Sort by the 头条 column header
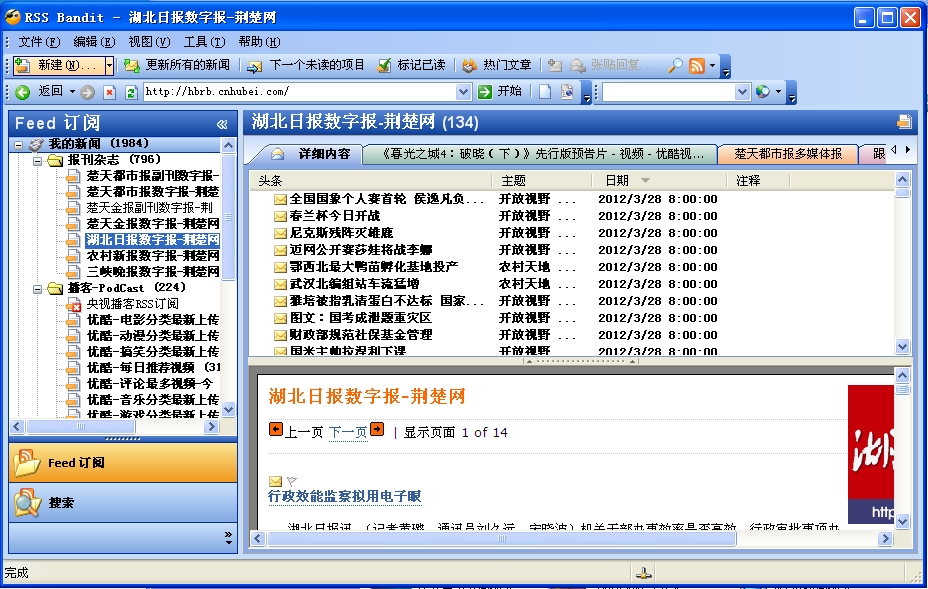The height and width of the screenshot is (589, 928). click(x=372, y=181)
